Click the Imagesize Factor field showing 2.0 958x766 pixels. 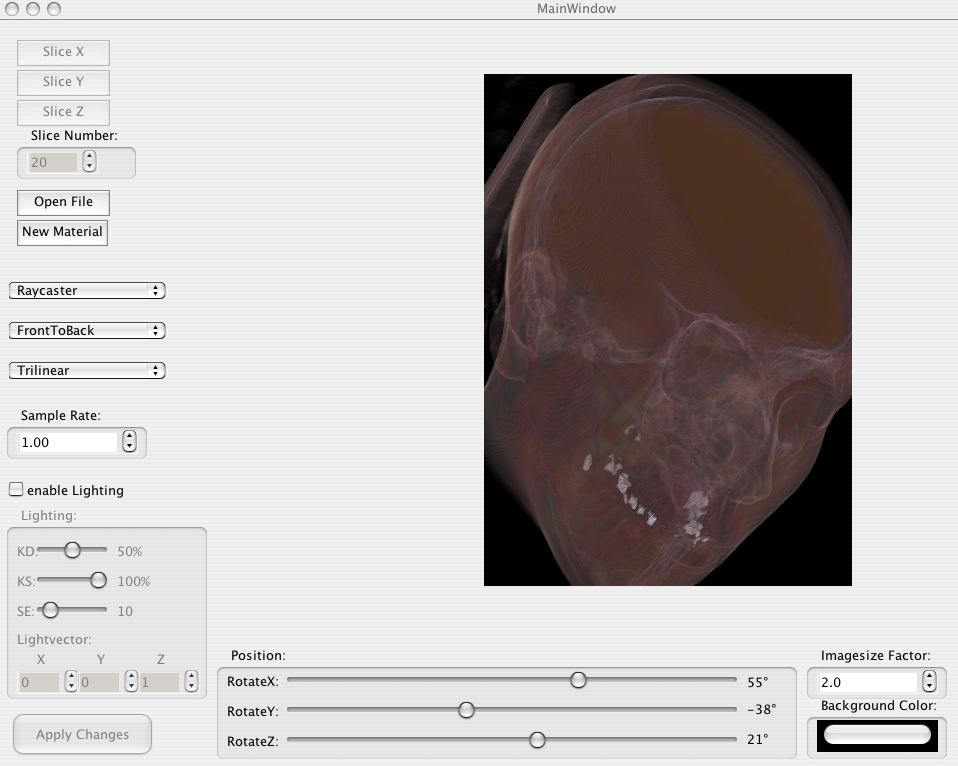tap(868, 682)
